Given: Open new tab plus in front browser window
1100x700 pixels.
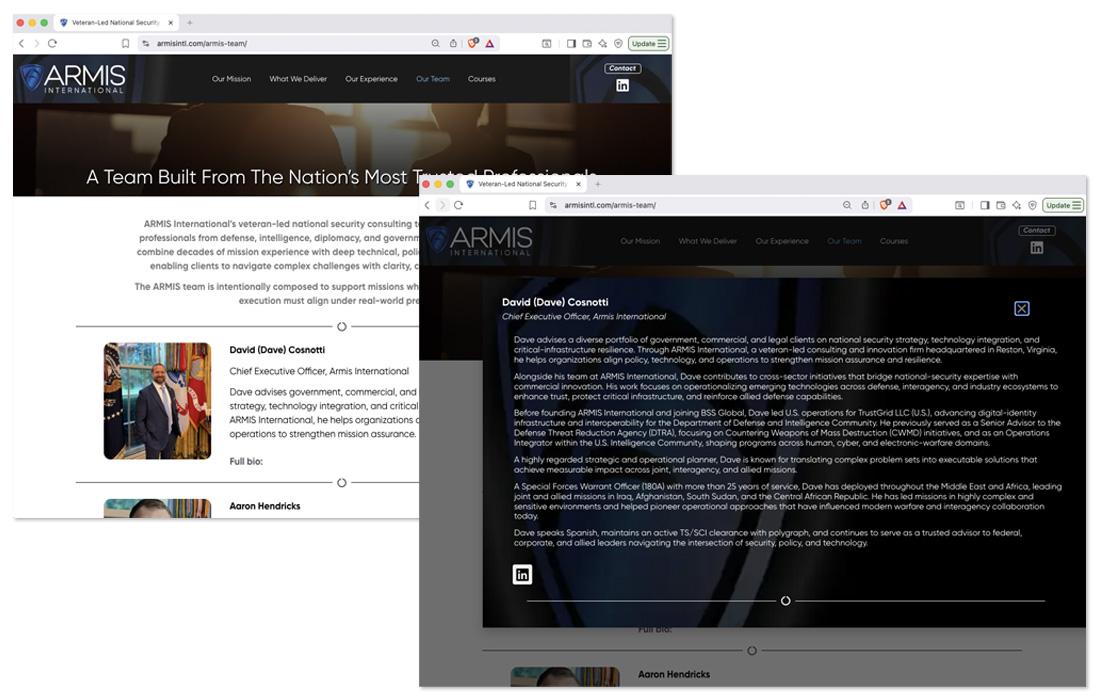Looking at the screenshot, I should [x=598, y=184].
